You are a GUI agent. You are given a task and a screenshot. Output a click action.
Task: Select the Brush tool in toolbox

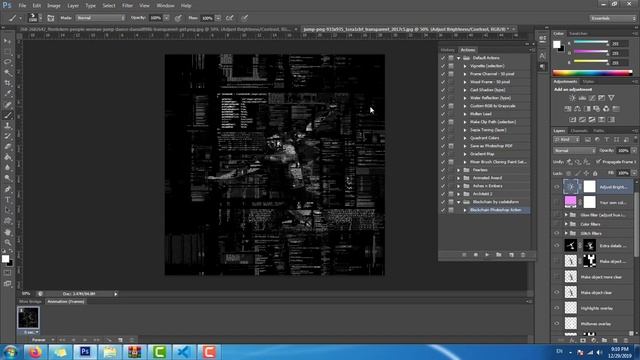pyautogui.click(x=7, y=116)
